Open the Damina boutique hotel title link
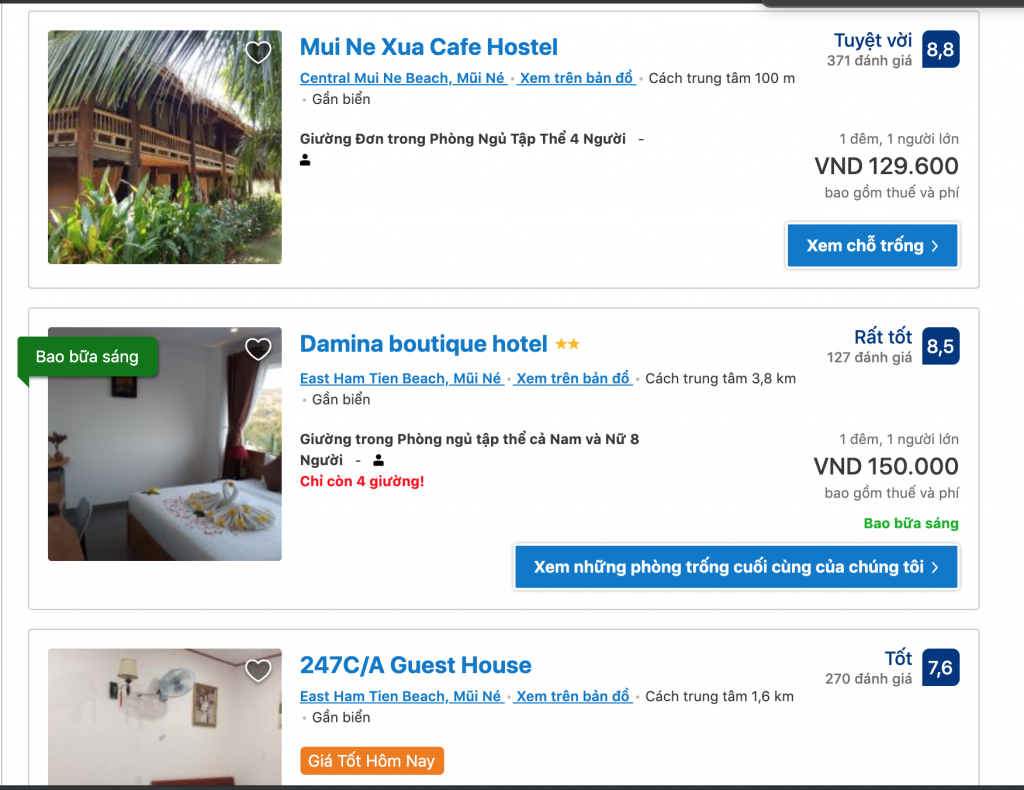The image size is (1024, 790). (x=423, y=343)
